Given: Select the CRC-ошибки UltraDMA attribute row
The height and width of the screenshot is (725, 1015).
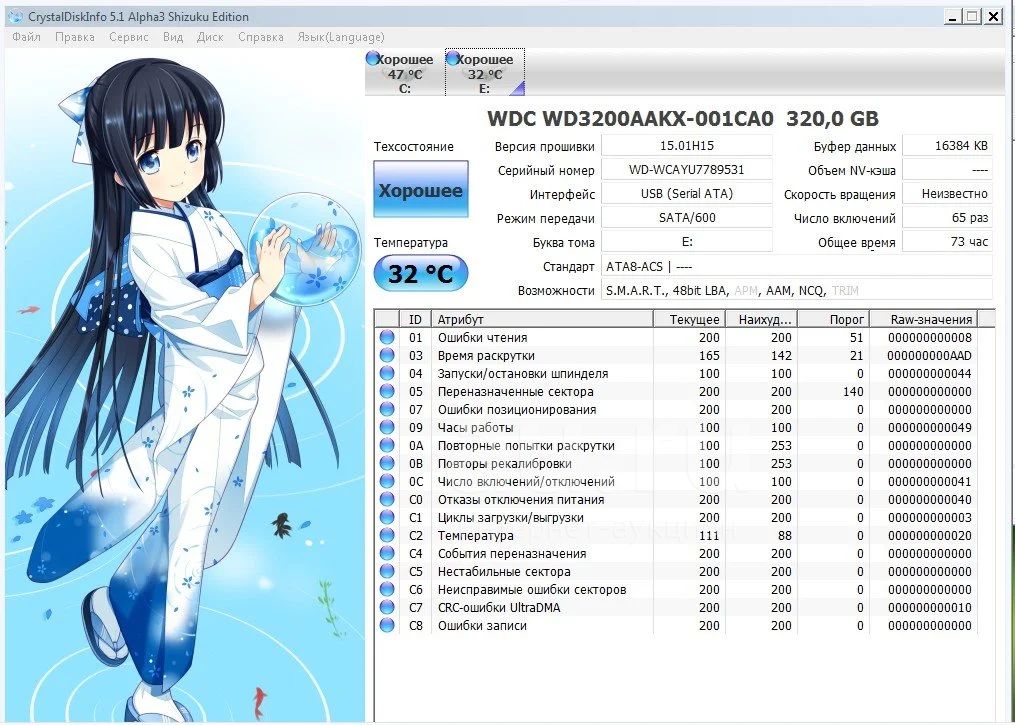Looking at the screenshot, I should point(676,607).
